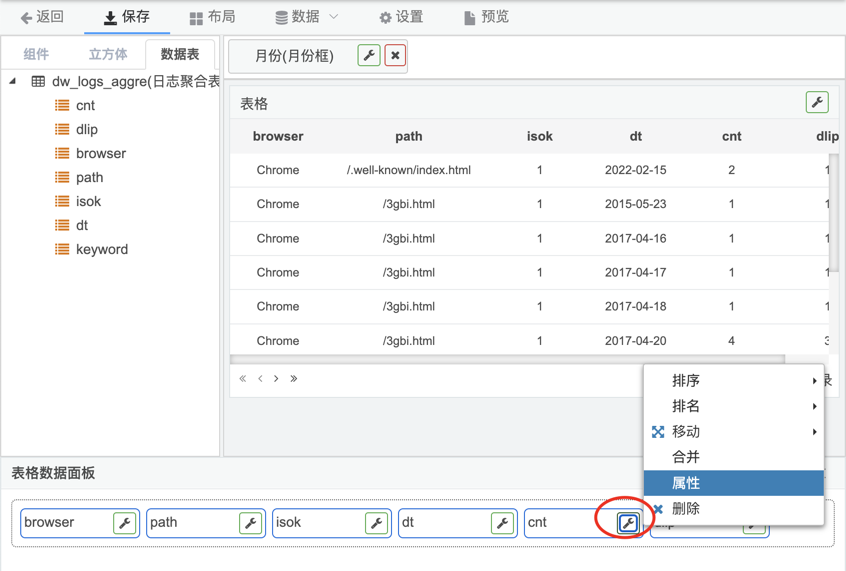Expand the 排序 submenu
Screen dimensions: 846x571
pyautogui.click(x=734, y=381)
